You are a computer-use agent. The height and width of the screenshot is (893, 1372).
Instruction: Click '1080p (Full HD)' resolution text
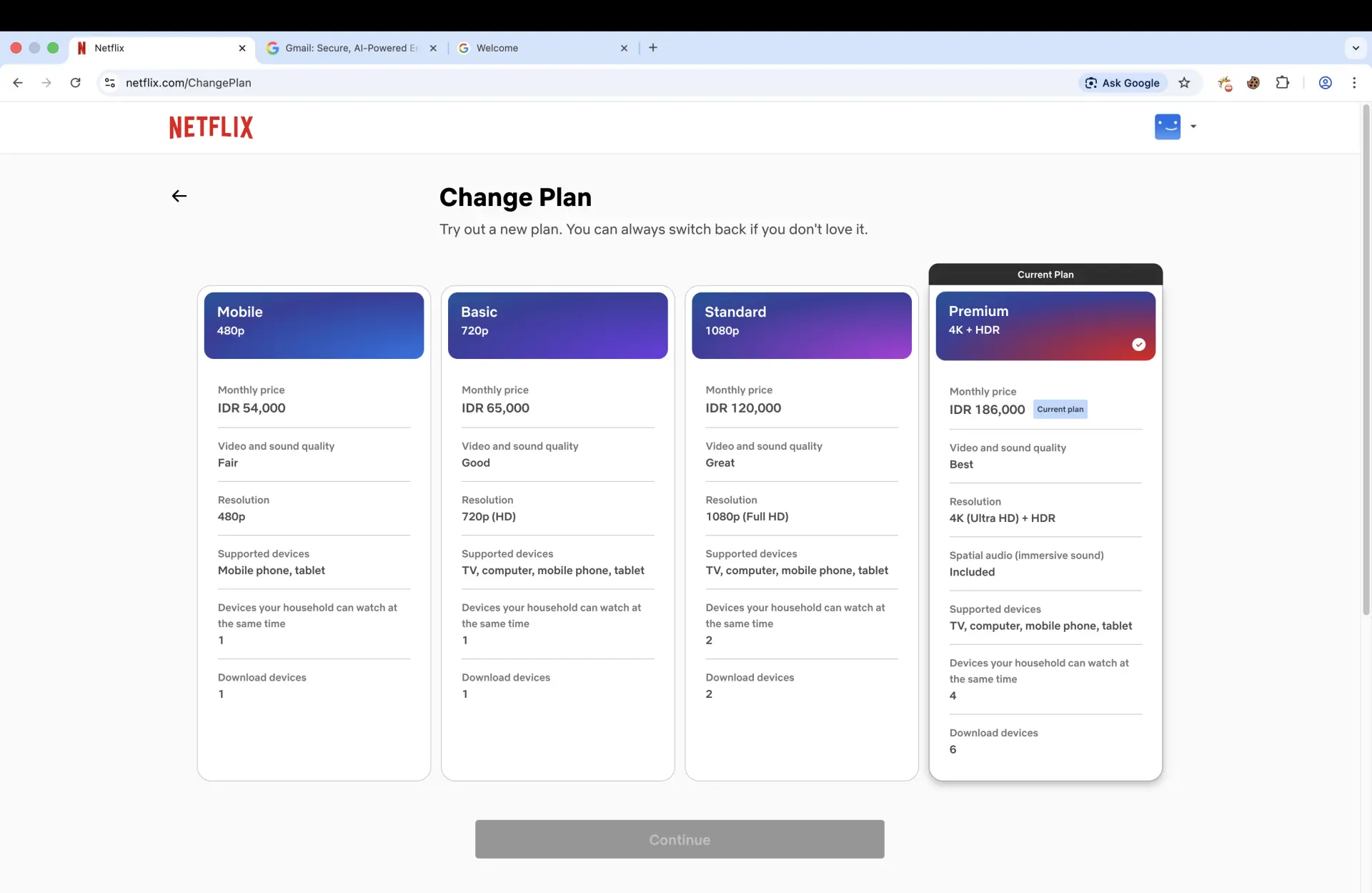(747, 516)
